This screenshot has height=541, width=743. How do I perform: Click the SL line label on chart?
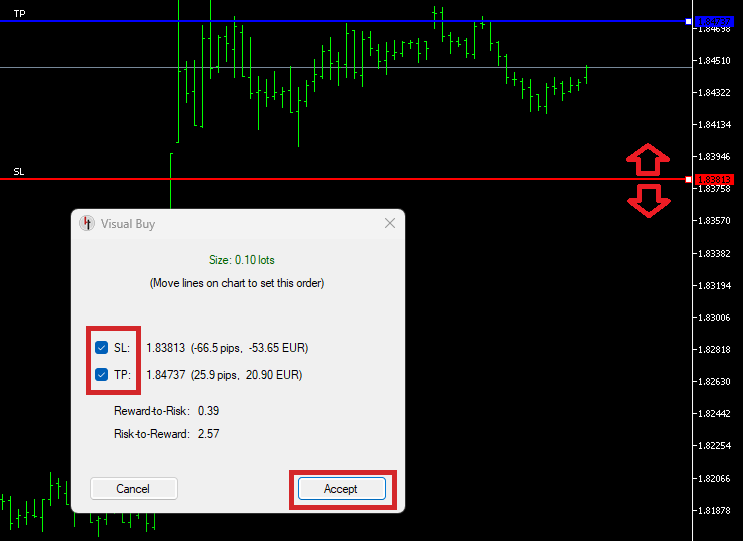click(x=19, y=171)
